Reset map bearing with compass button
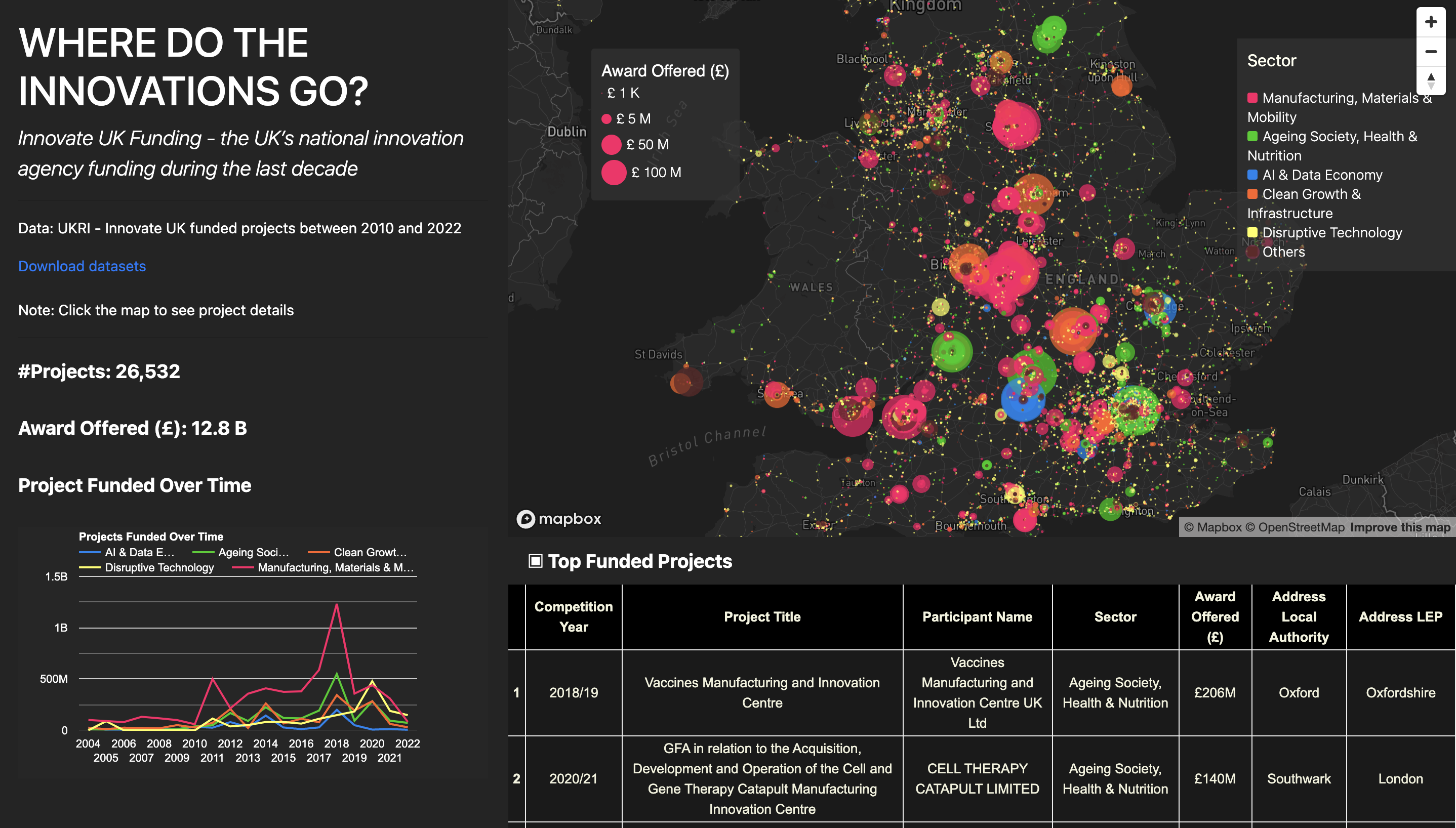 [x=1430, y=81]
